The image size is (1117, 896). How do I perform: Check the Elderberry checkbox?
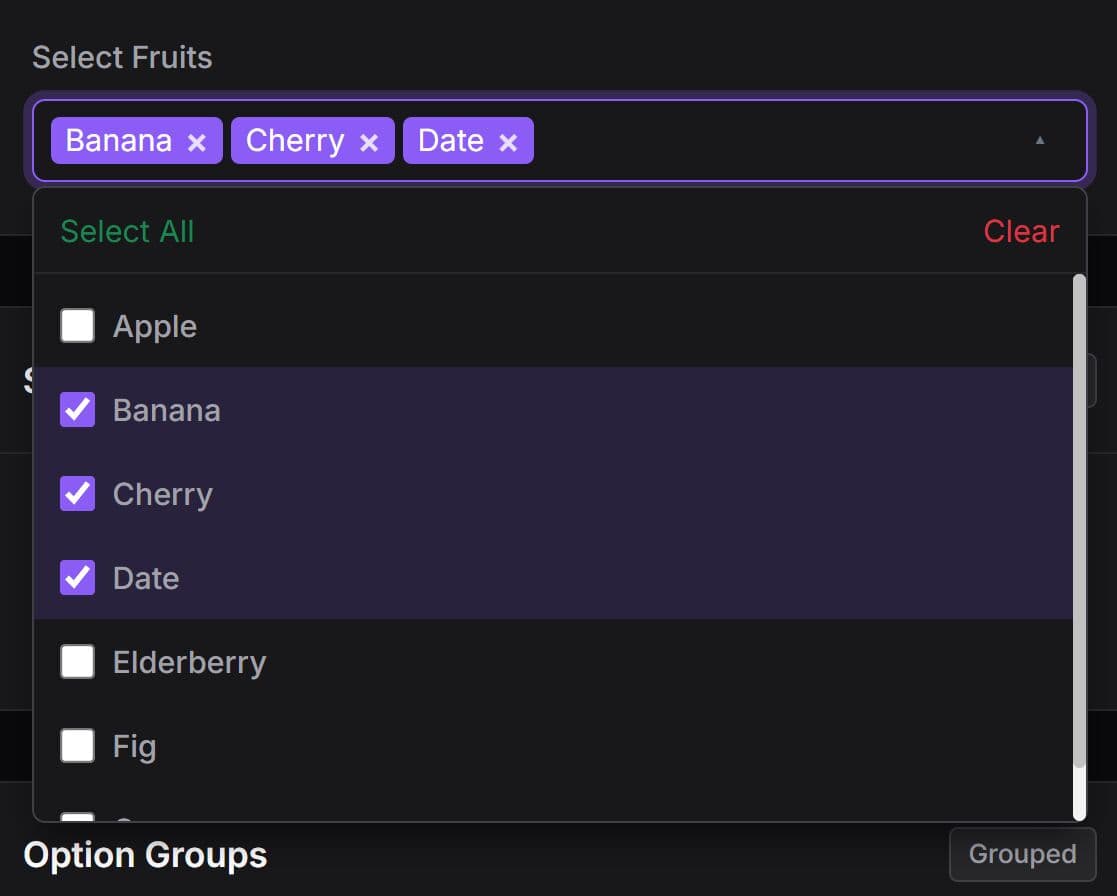78,662
